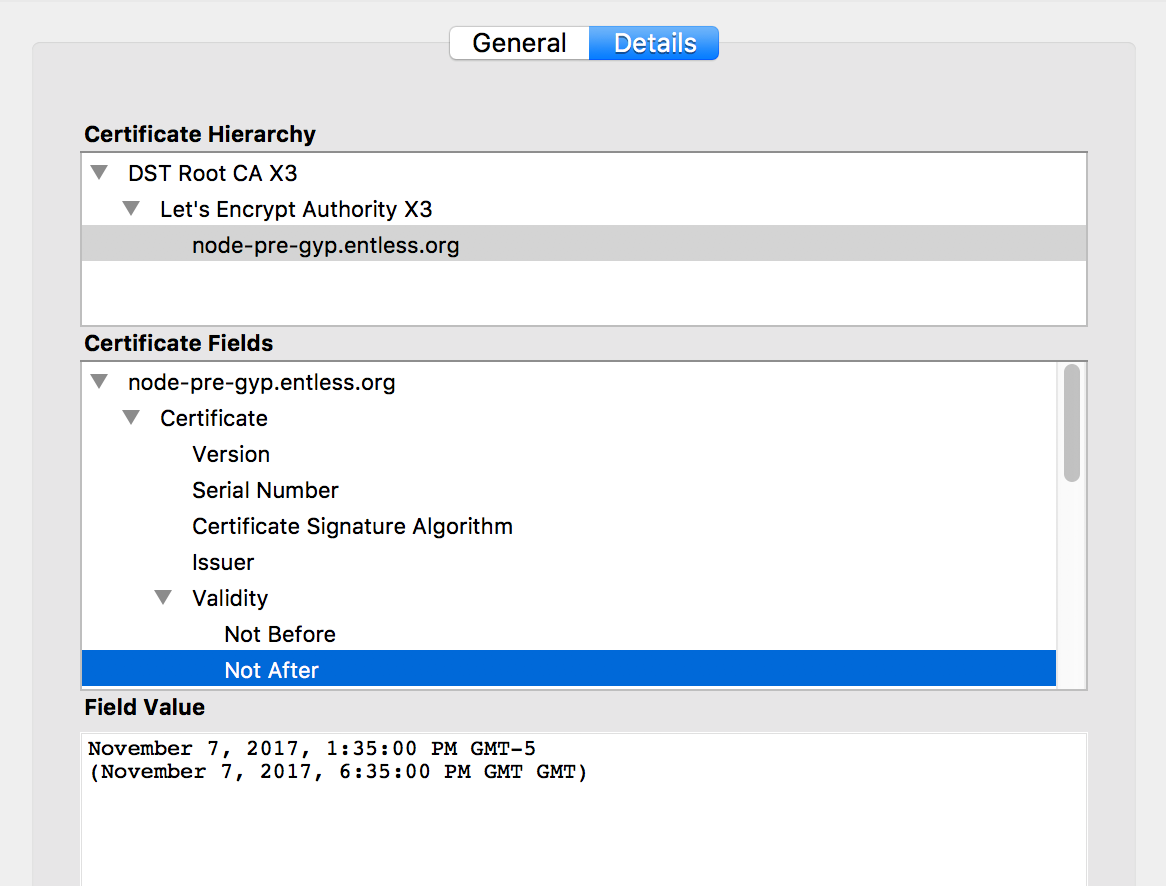Select the Serial Number field
The image size is (1166, 886).
point(569,490)
